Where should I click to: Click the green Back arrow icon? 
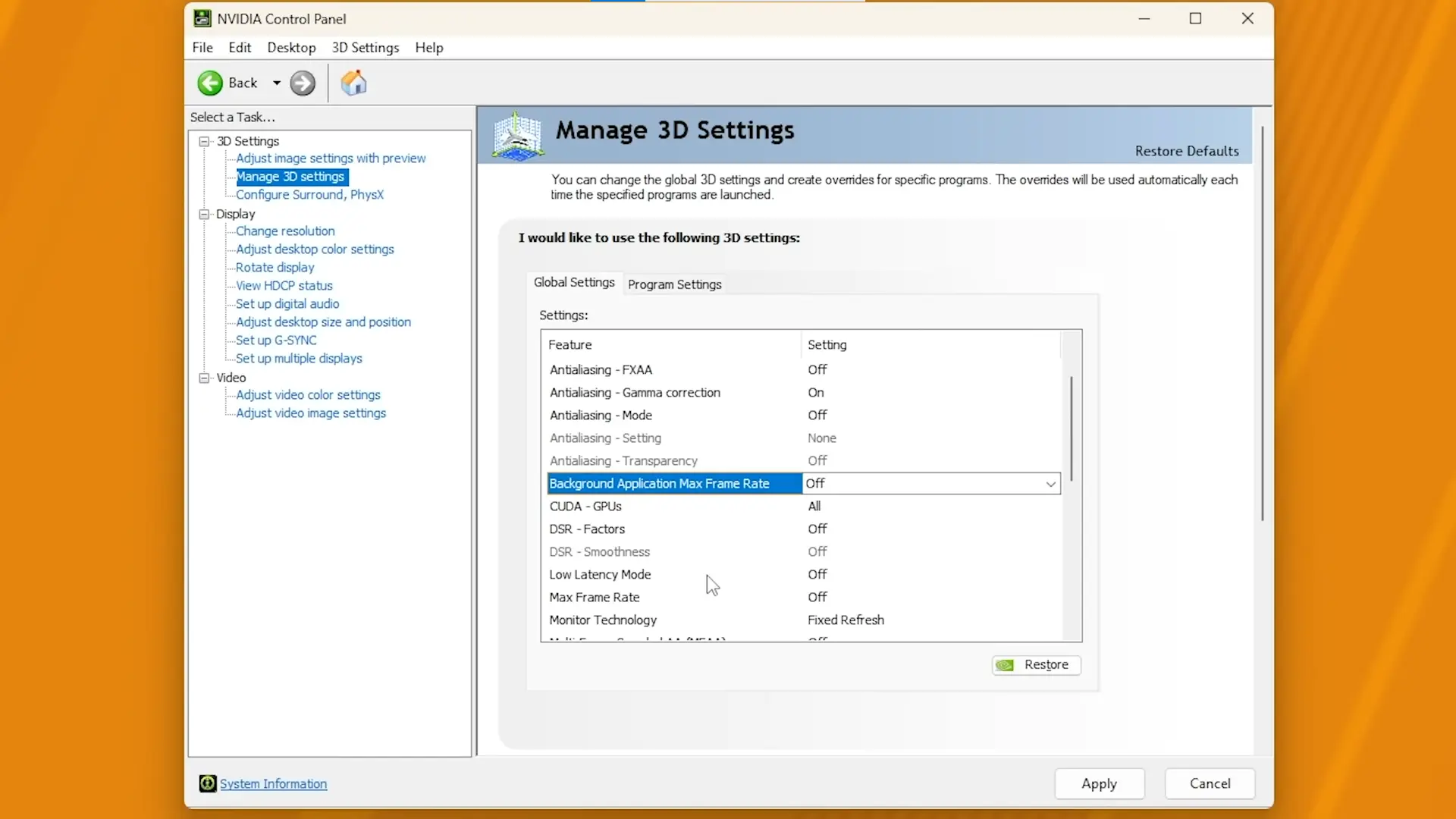point(210,83)
